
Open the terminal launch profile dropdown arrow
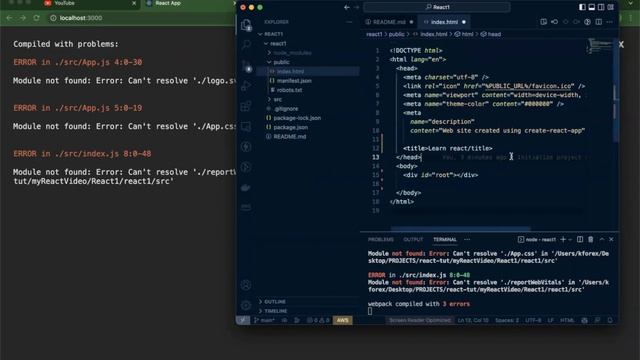[570, 240]
